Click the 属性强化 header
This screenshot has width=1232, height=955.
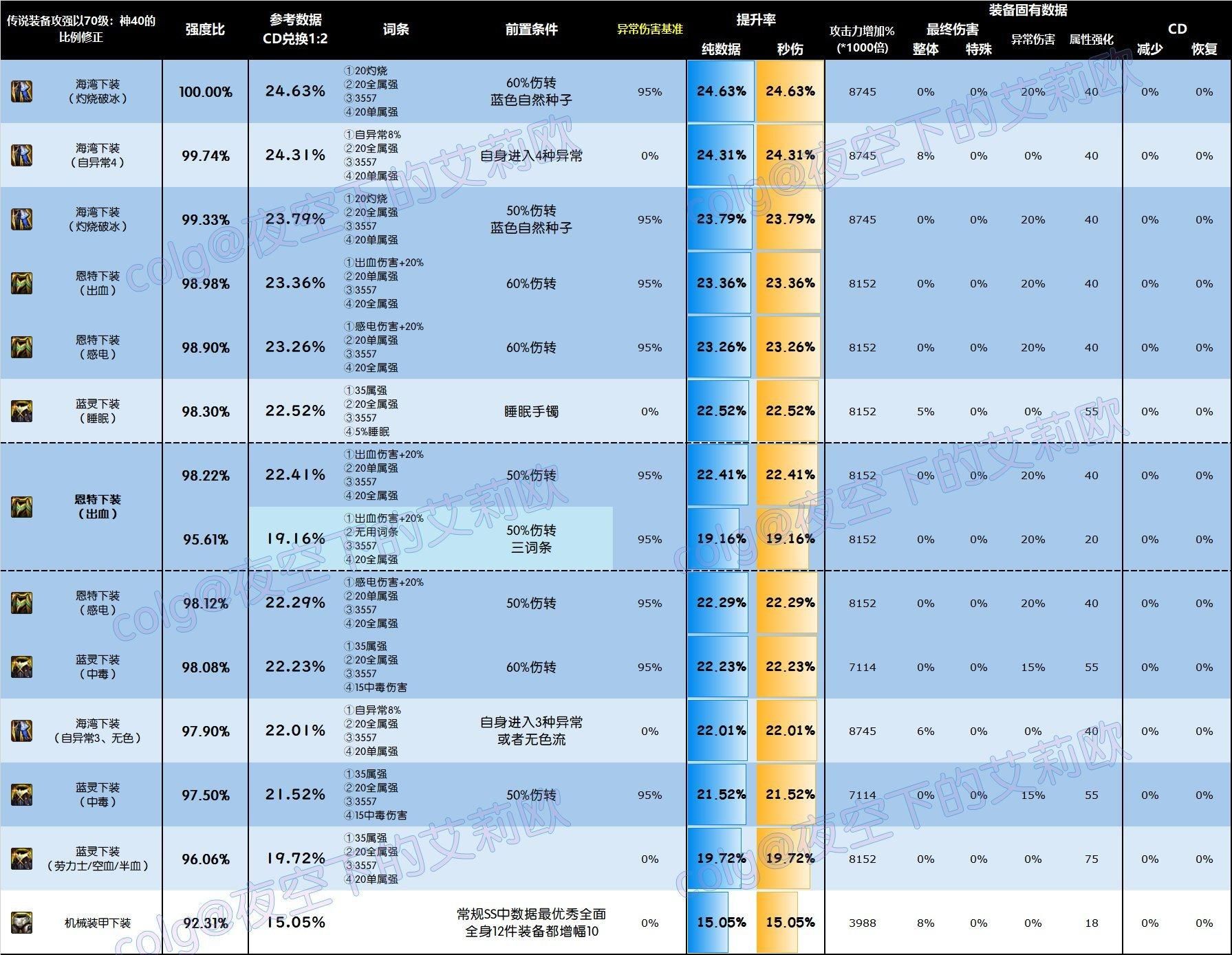(x=1091, y=39)
